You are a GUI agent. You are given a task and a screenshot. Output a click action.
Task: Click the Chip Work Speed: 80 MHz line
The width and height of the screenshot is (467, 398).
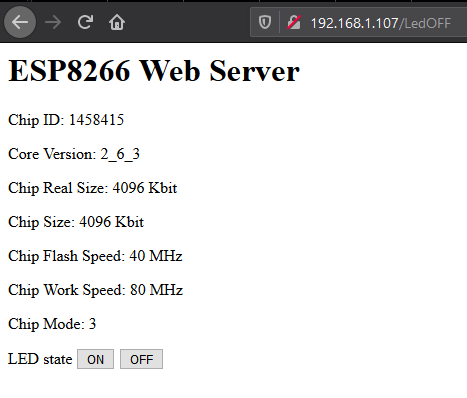coord(95,290)
